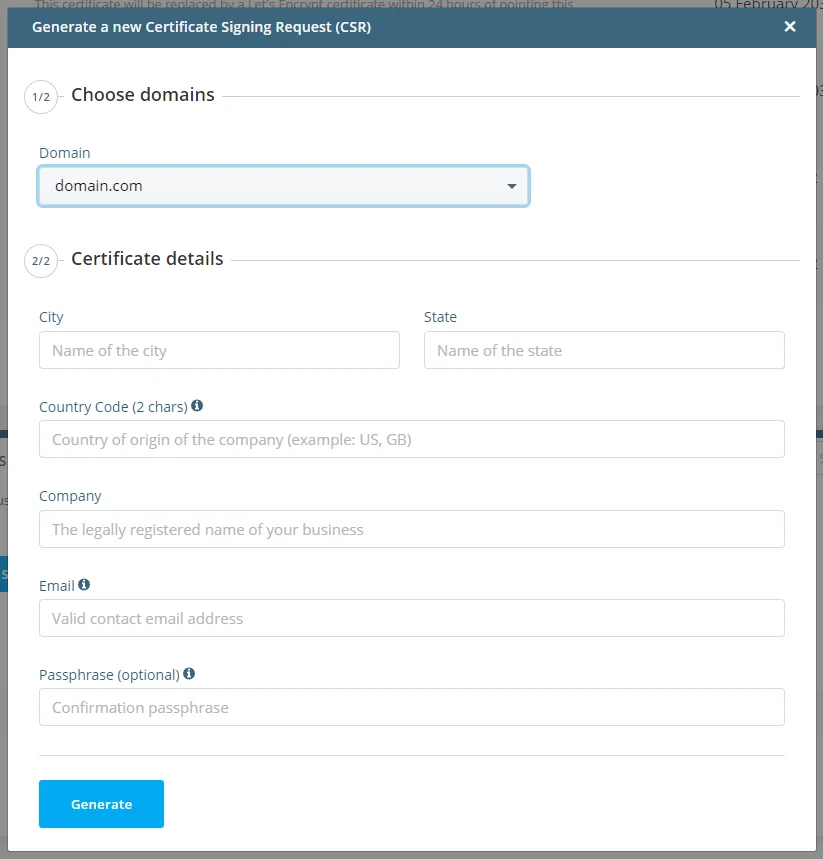823x859 pixels.
Task: Click the dialog title about generating a CSR
Action: point(201,27)
